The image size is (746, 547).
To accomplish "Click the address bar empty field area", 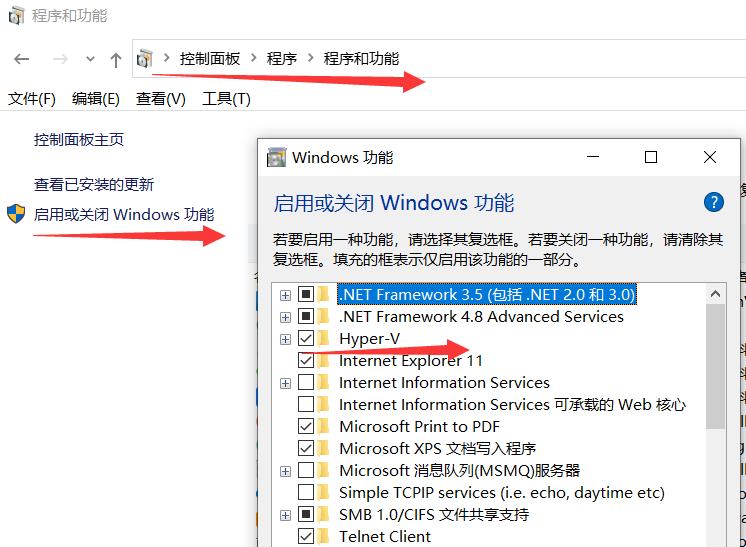I will pyautogui.click(x=571, y=59).
